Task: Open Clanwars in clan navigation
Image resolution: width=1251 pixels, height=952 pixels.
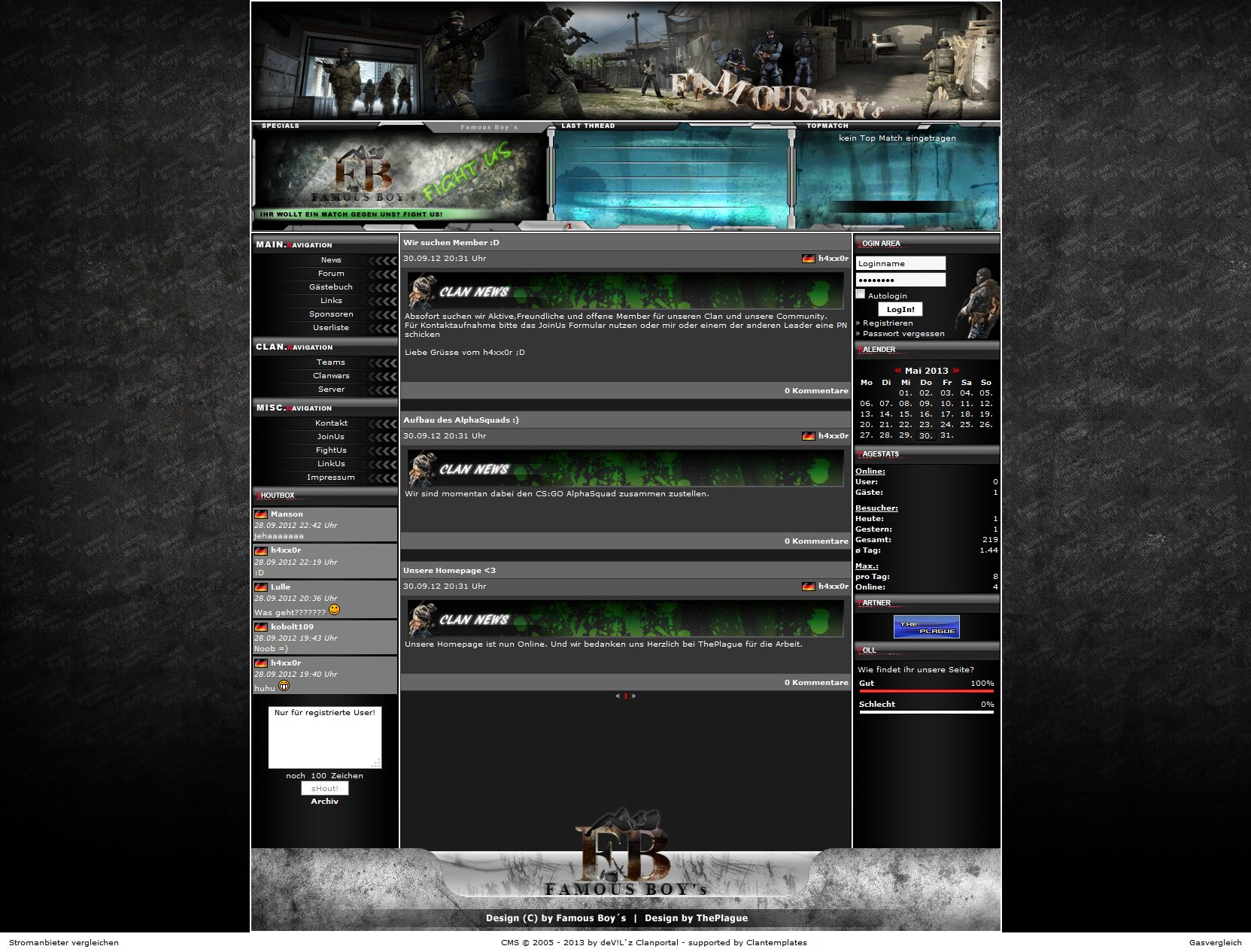Action: point(331,376)
